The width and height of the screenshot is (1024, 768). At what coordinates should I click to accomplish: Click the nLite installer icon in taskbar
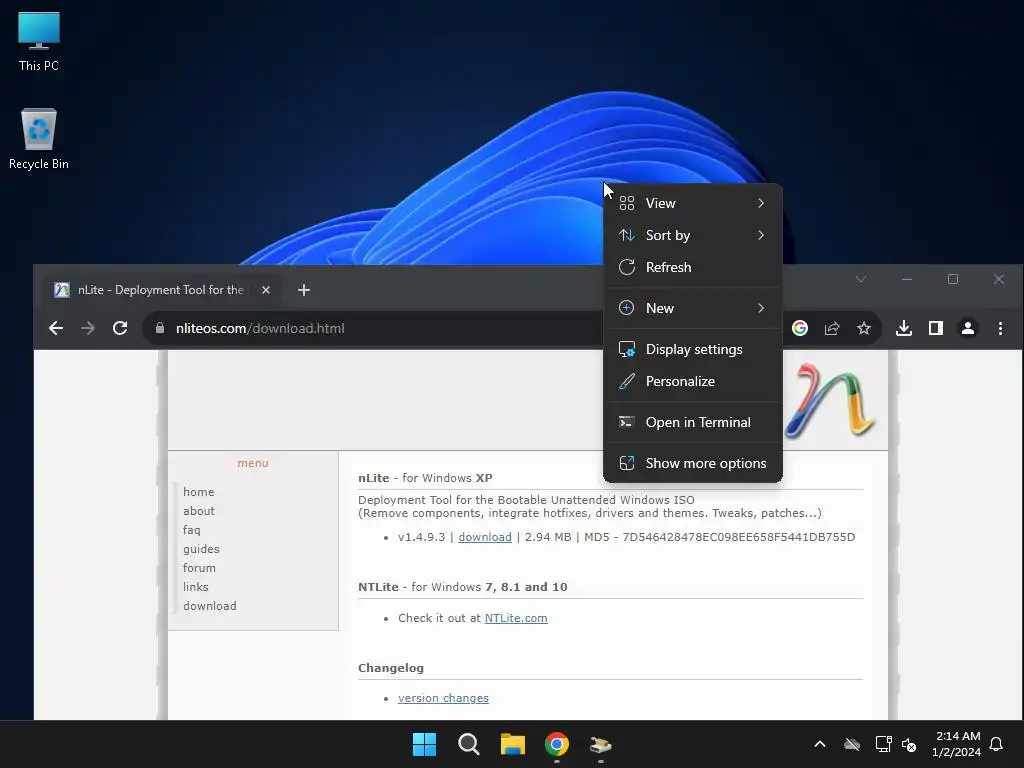tap(601, 744)
